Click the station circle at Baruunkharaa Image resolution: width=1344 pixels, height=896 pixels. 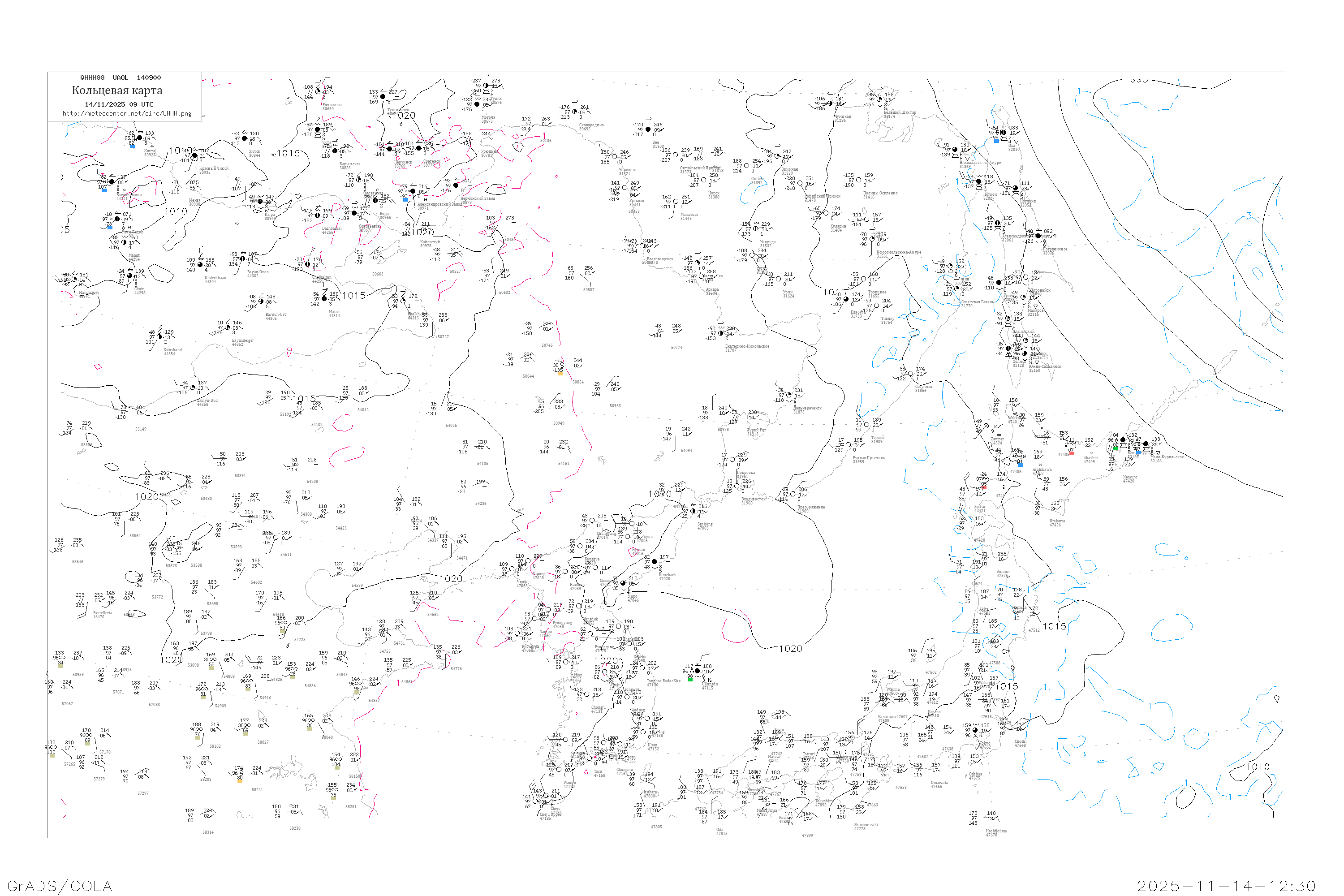tap(112, 182)
